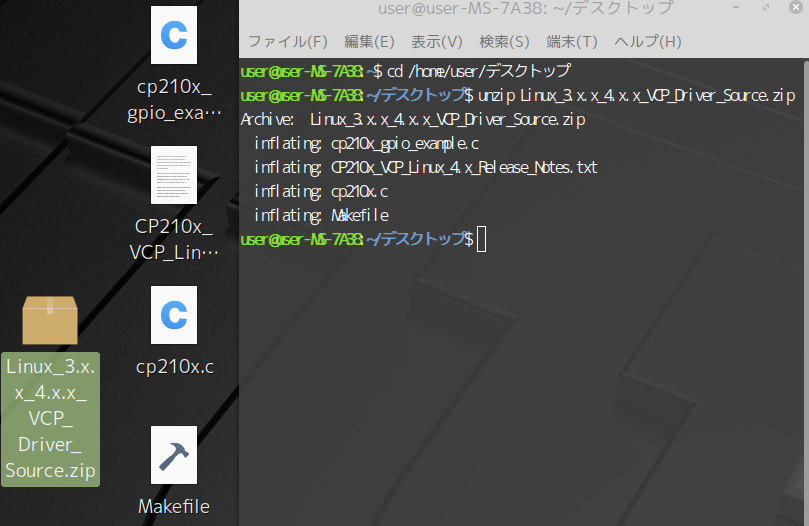The width and height of the screenshot is (809, 526).
Task: Click the Linux VCP Driver Source zip package icon
Action: click(x=50, y=320)
